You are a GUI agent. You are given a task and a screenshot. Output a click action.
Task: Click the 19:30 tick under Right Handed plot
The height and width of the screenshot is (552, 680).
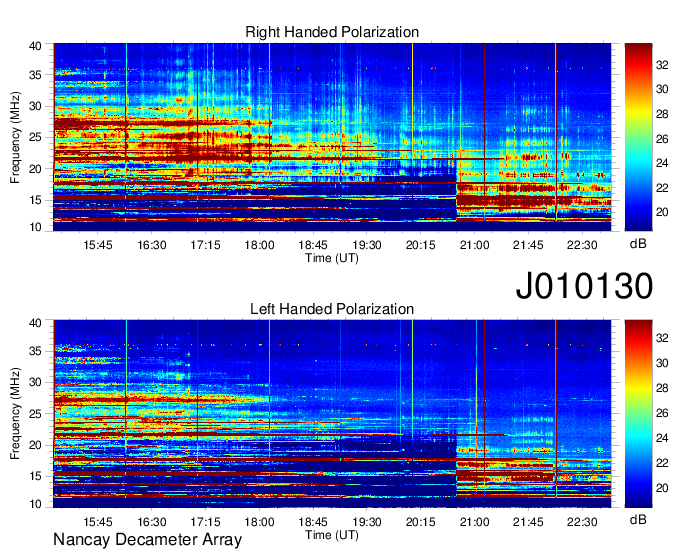coord(367,245)
